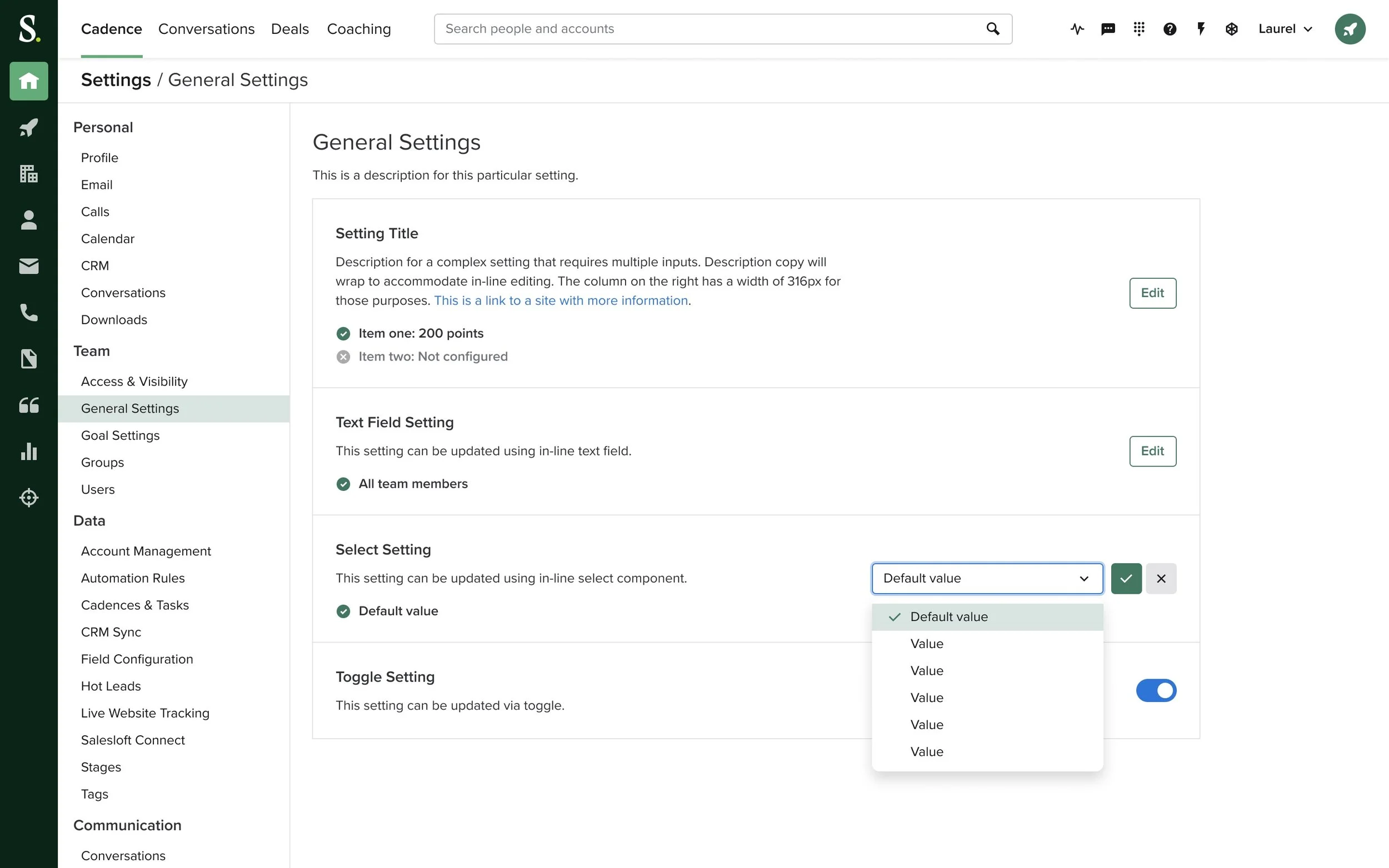Turn off the Toggle Setting switch
Screen dimensions: 1389x868
pos(1155,691)
